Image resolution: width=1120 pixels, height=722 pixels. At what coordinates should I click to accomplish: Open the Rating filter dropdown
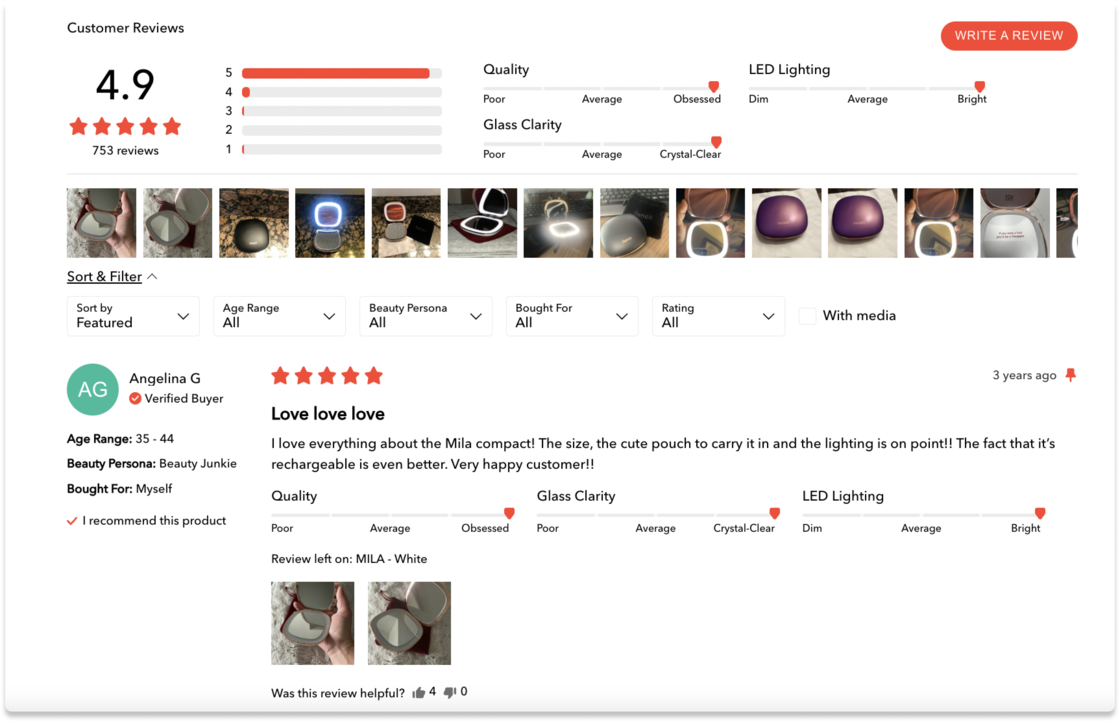coord(719,316)
